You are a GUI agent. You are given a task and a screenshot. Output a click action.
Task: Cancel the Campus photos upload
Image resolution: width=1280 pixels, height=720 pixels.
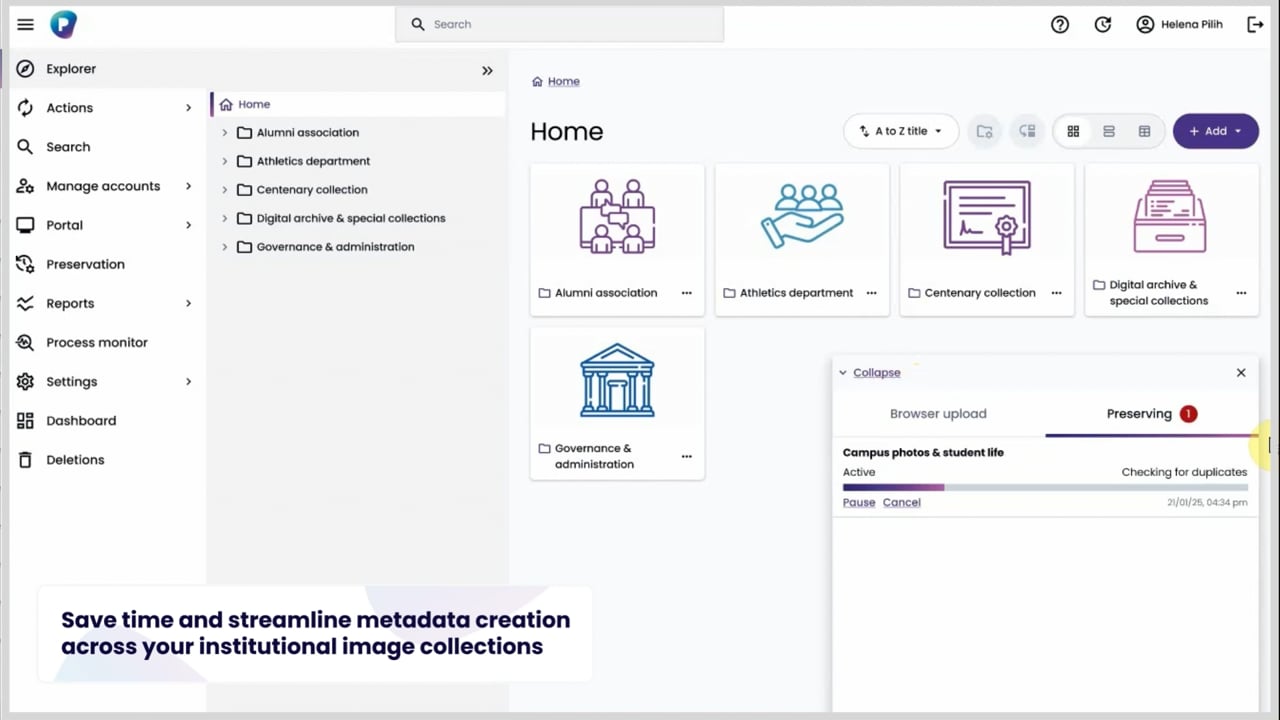click(x=901, y=503)
